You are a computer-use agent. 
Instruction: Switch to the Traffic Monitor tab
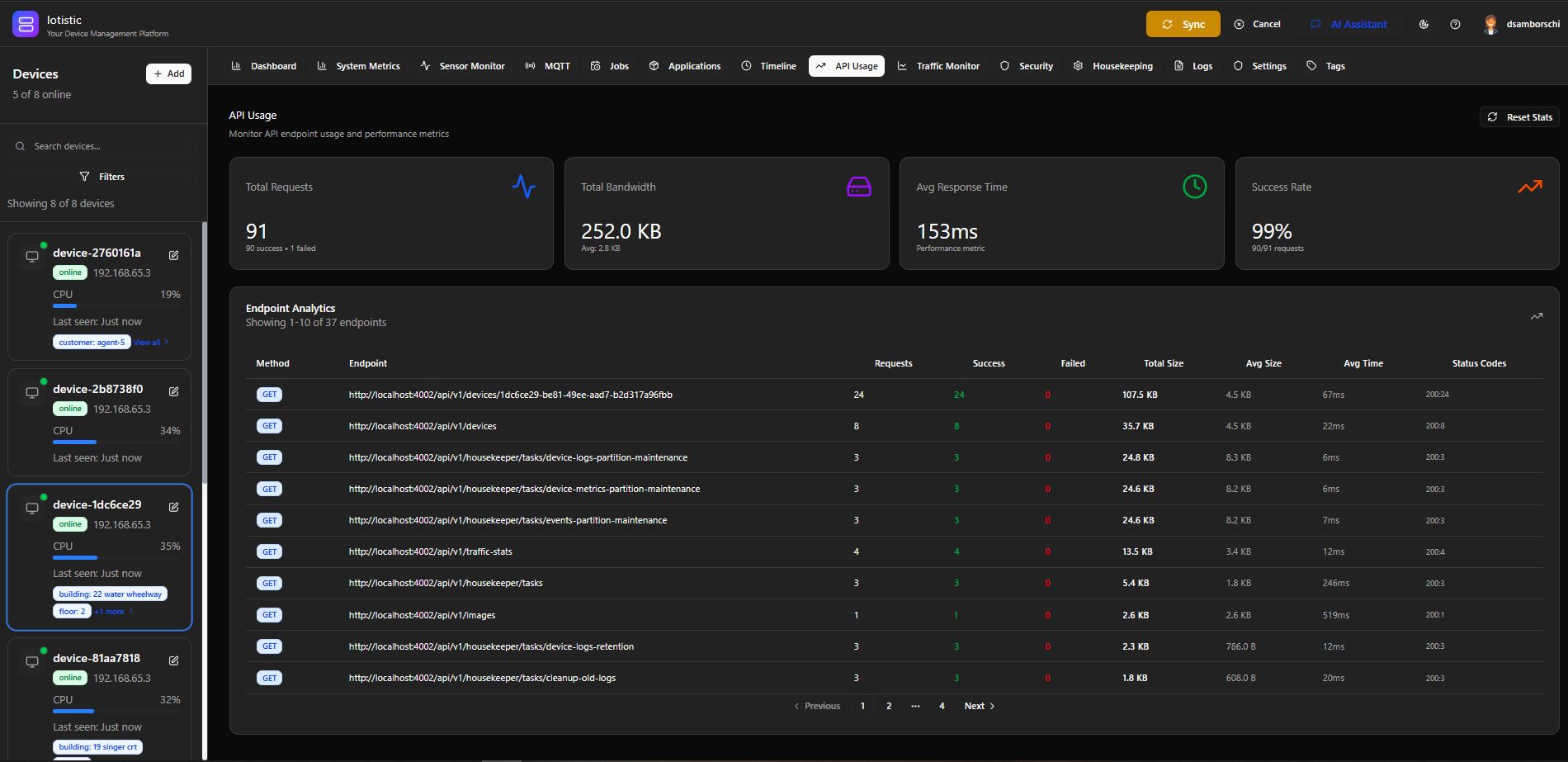(947, 66)
